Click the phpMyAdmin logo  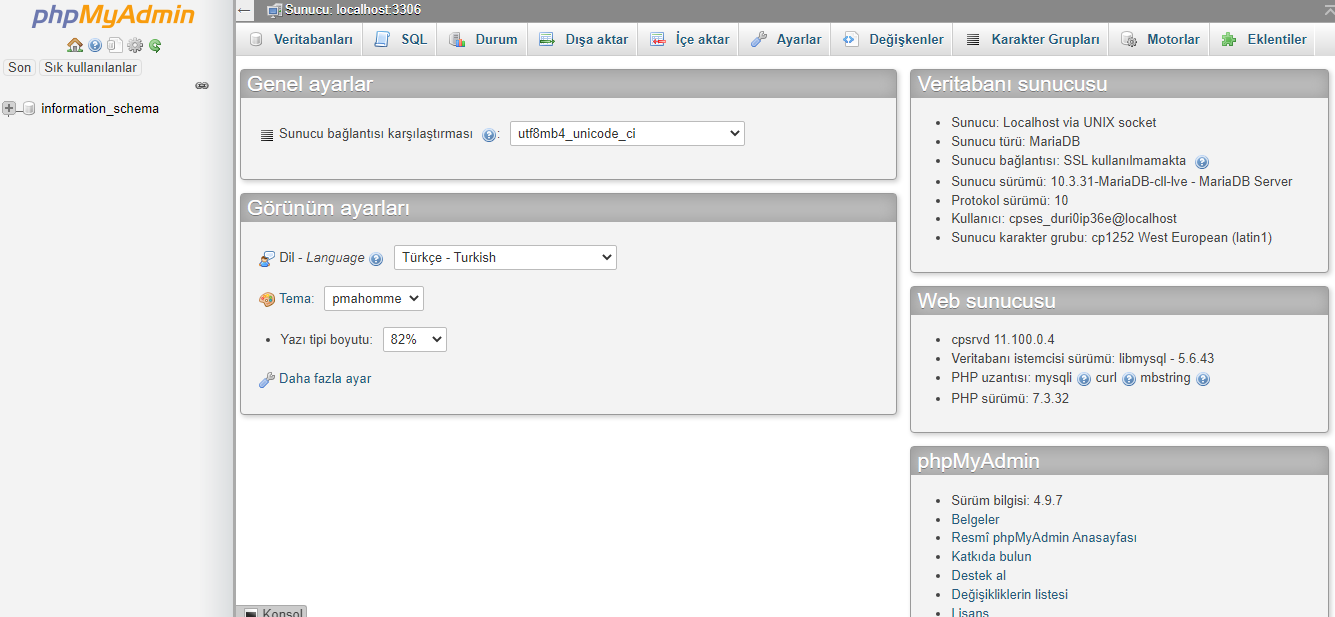point(113,16)
